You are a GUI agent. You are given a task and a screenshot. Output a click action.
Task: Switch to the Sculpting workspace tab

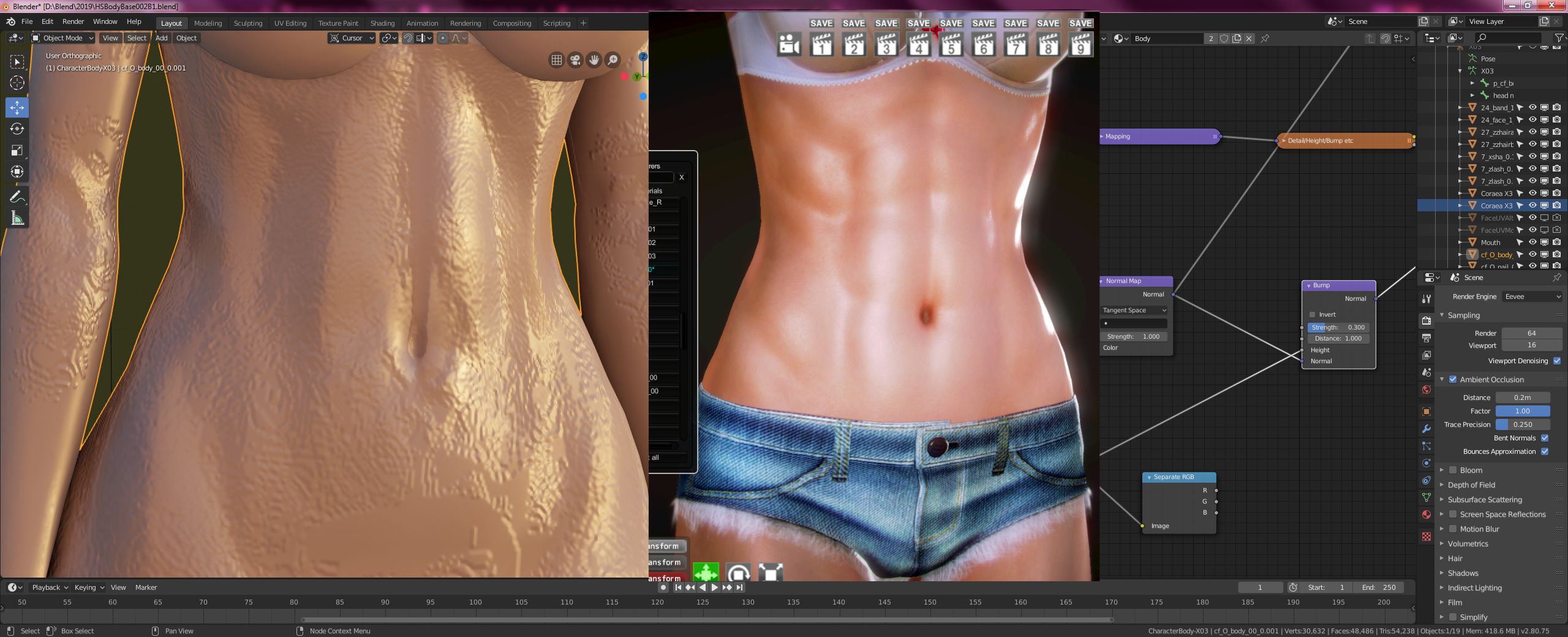tap(248, 23)
